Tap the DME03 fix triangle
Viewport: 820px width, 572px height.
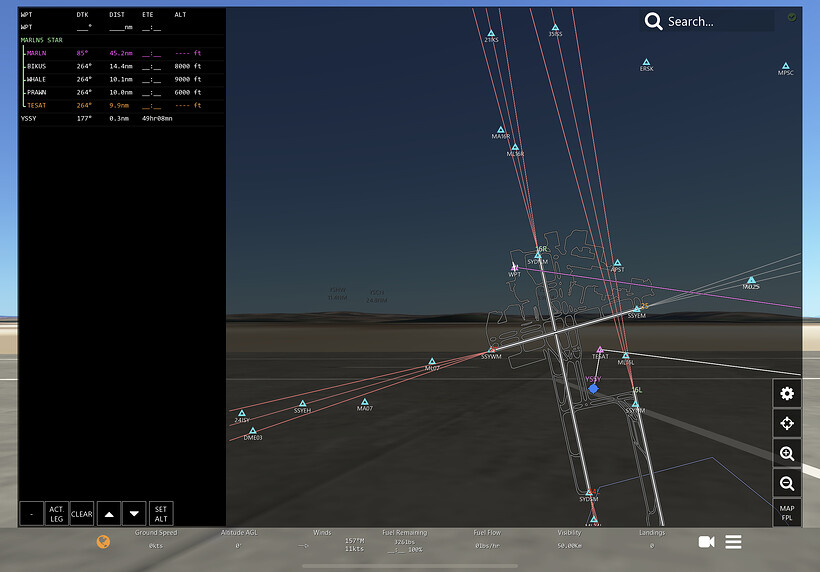pos(253,430)
